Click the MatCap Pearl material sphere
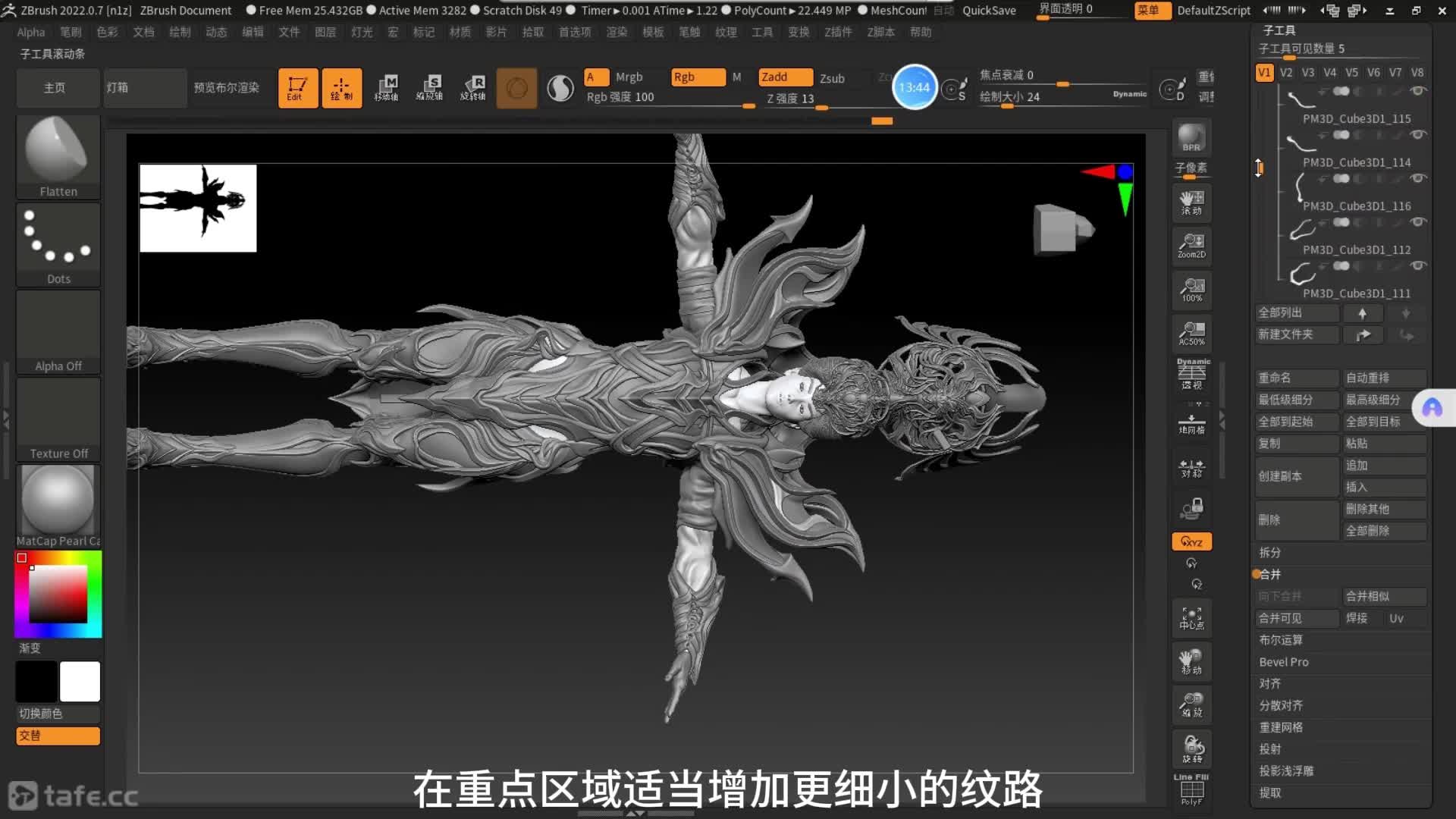1456x819 pixels. (x=58, y=500)
